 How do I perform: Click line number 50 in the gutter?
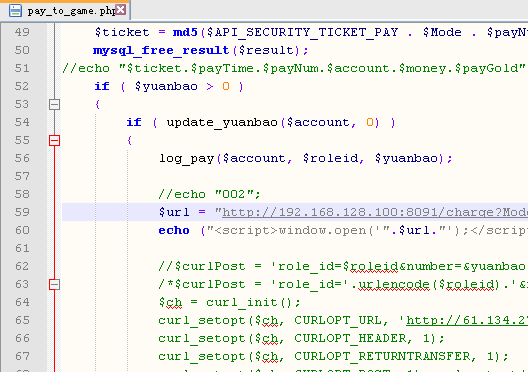22,50
